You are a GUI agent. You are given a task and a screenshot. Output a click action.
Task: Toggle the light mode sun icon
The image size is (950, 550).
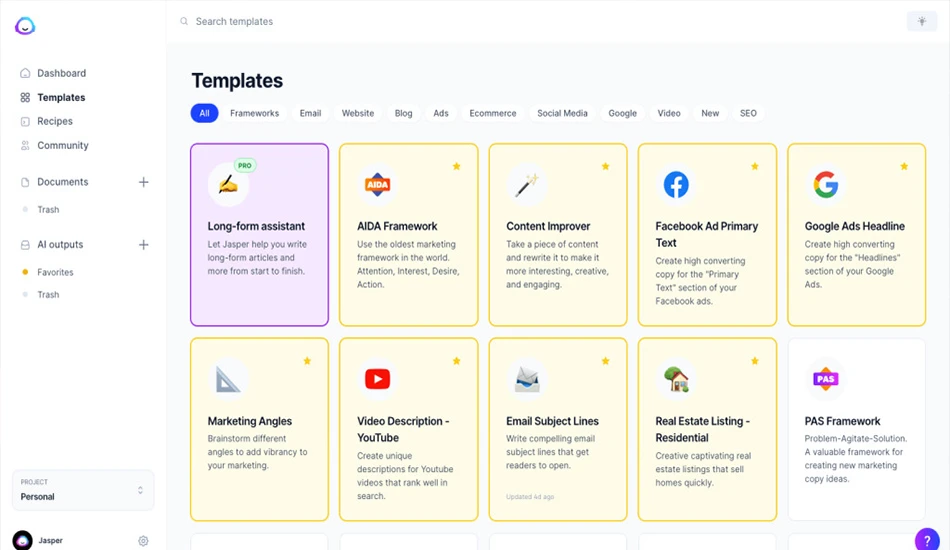click(x=922, y=21)
